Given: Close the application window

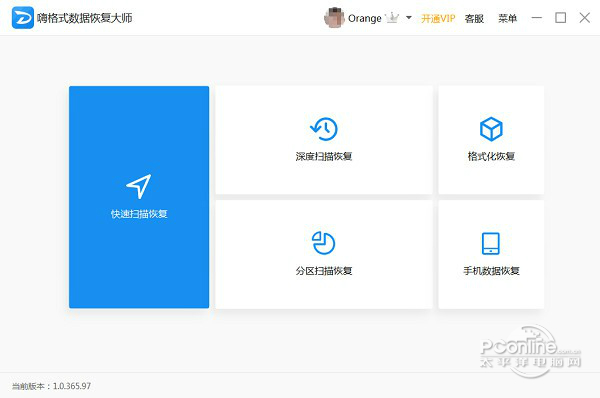Looking at the screenshot, I should (x=585, y=18).
